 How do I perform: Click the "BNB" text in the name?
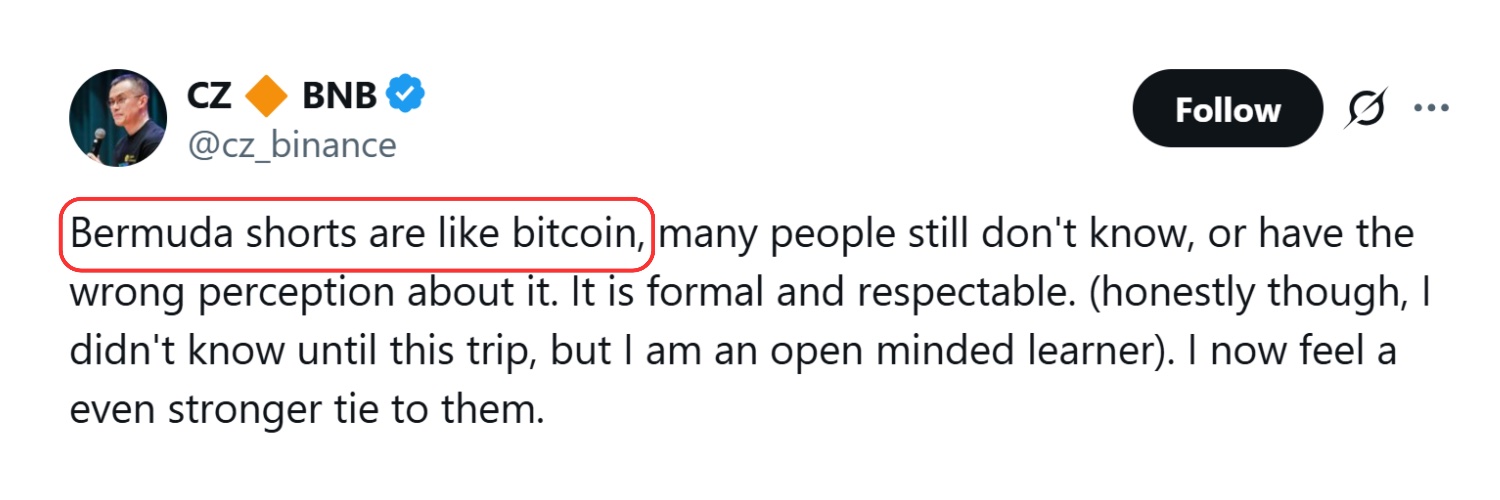pos(339,95)
